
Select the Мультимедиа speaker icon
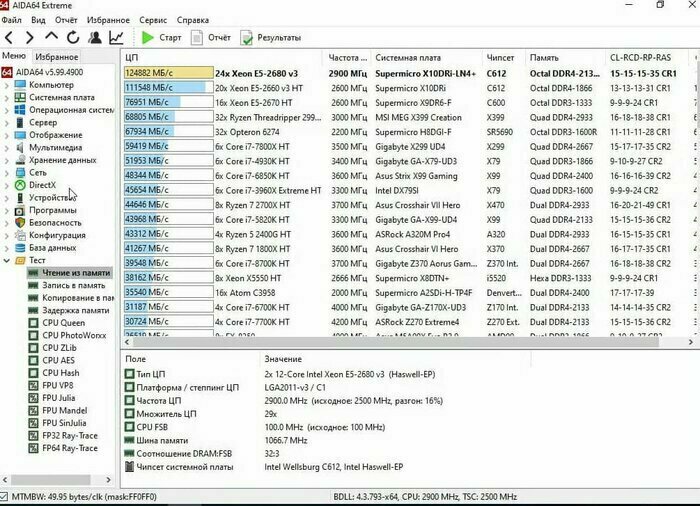(20, 147)
